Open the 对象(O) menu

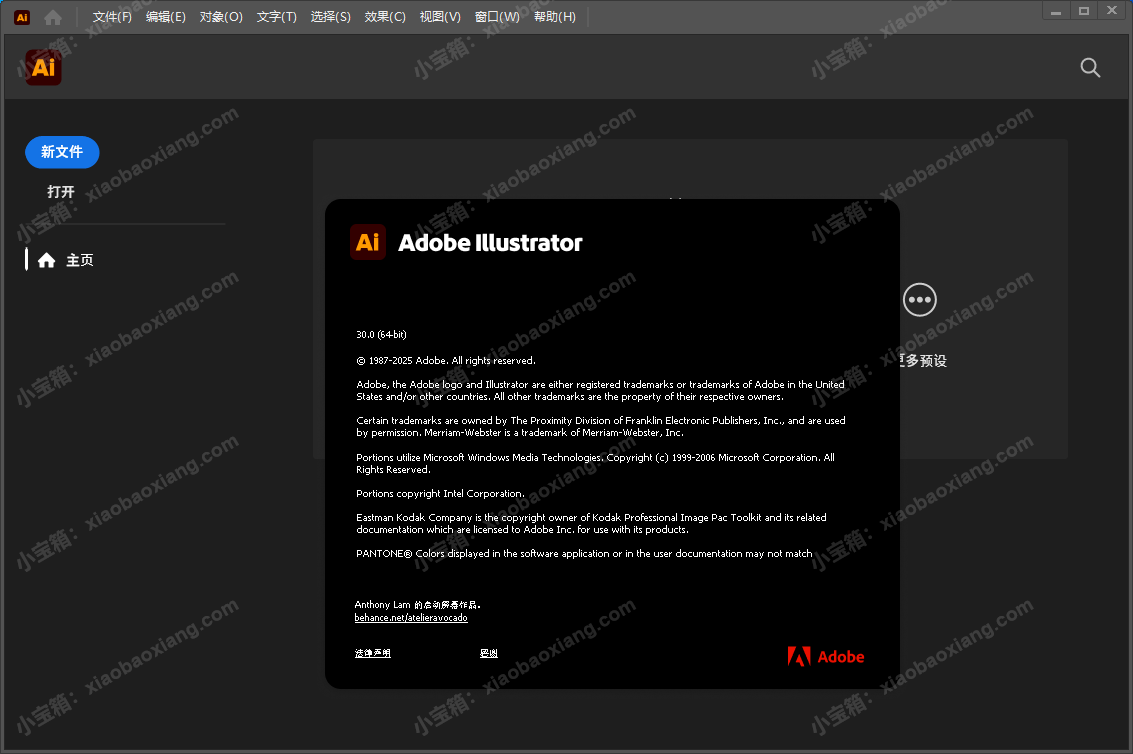(221, 17)
